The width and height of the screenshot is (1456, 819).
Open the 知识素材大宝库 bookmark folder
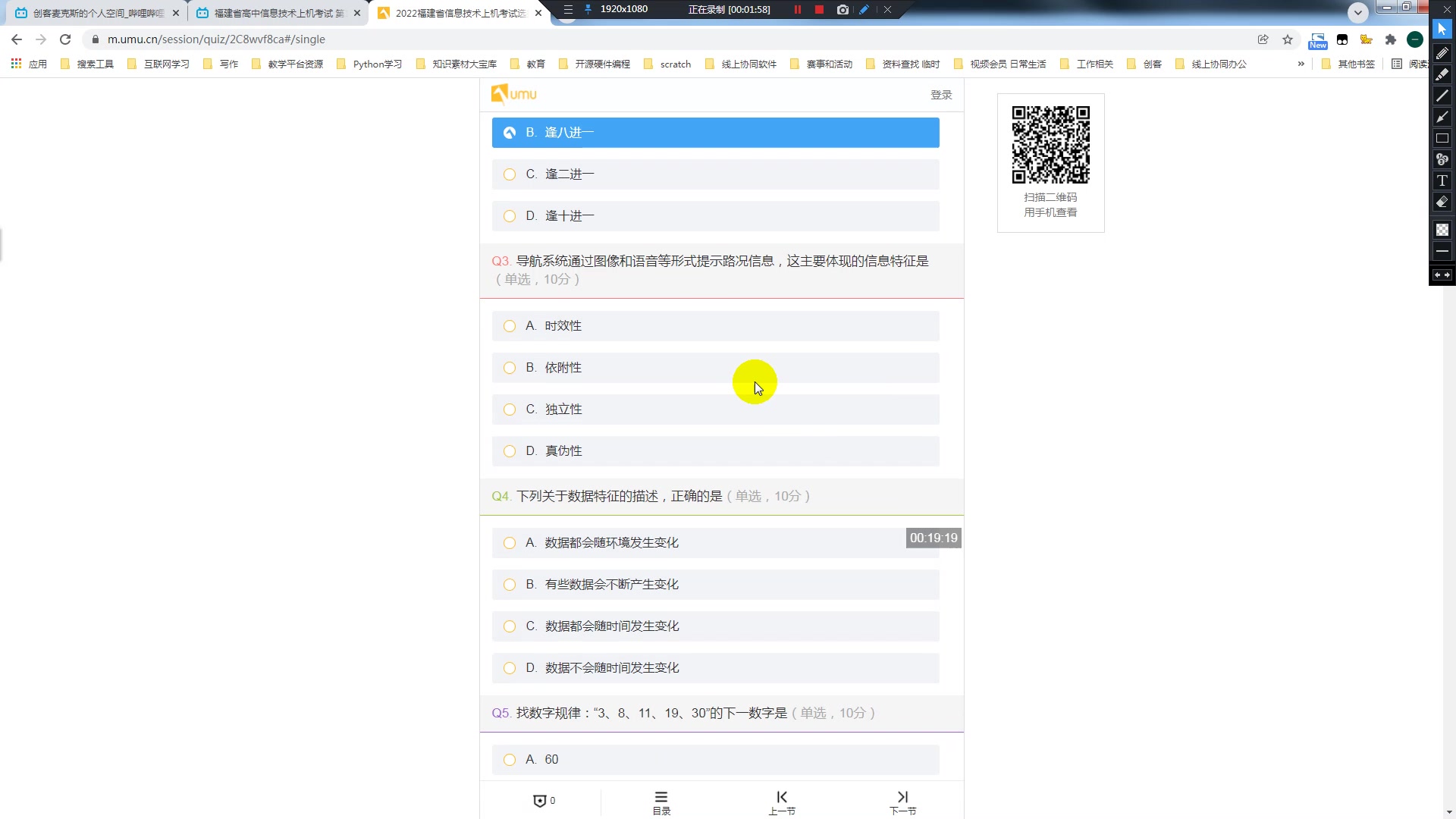(457, 64)
